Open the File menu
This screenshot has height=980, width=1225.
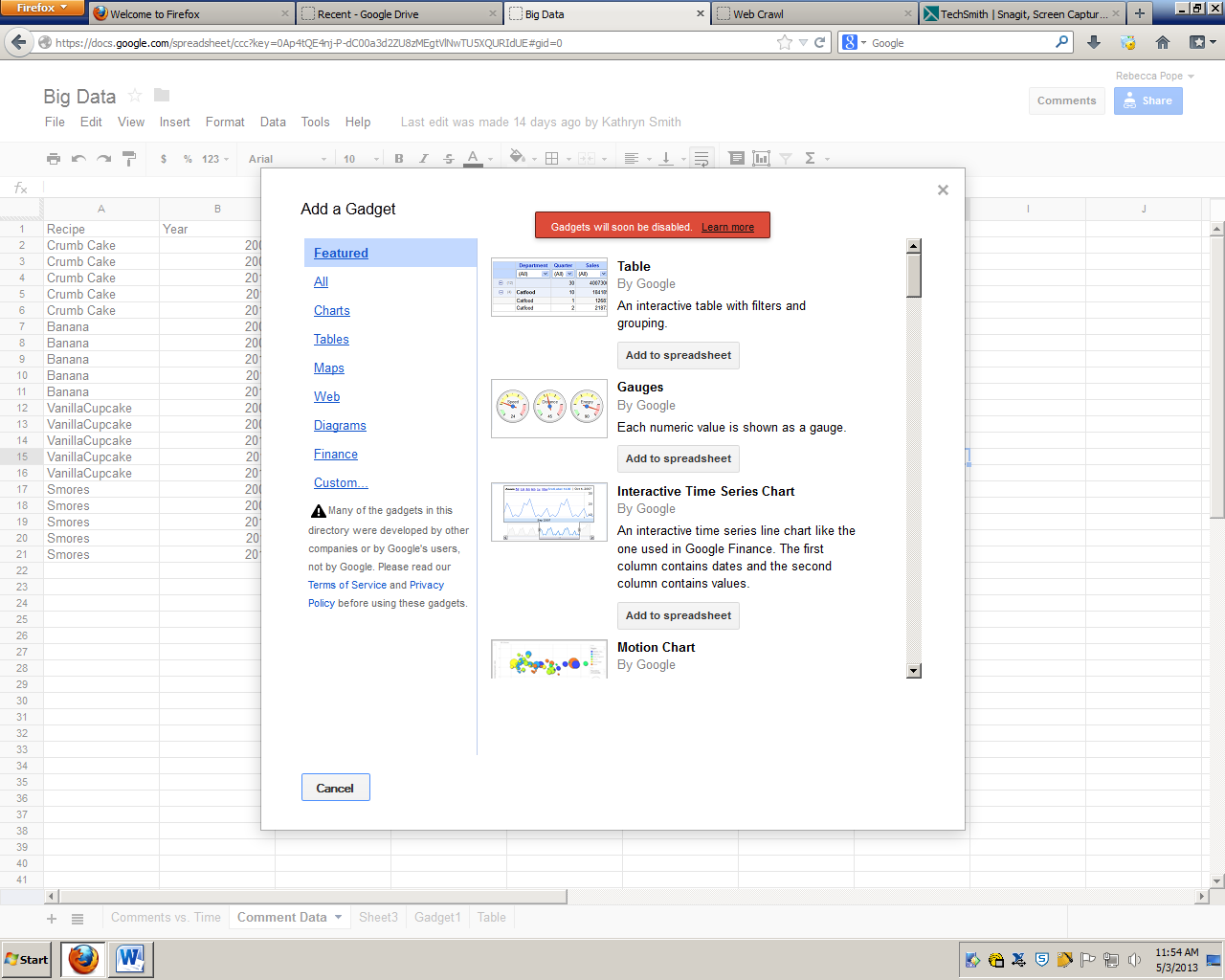pos(55,122)
